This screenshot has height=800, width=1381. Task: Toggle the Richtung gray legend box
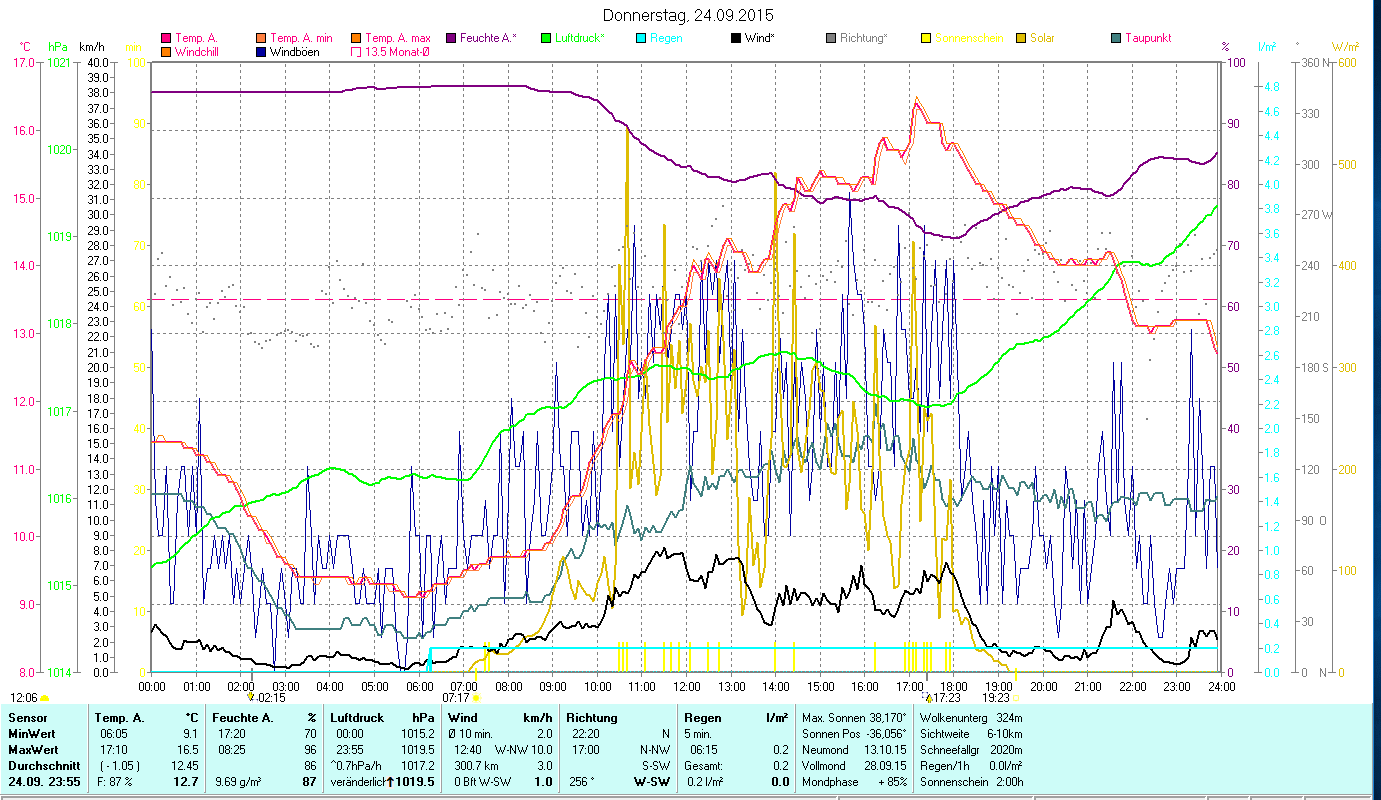tap(831, 38)
